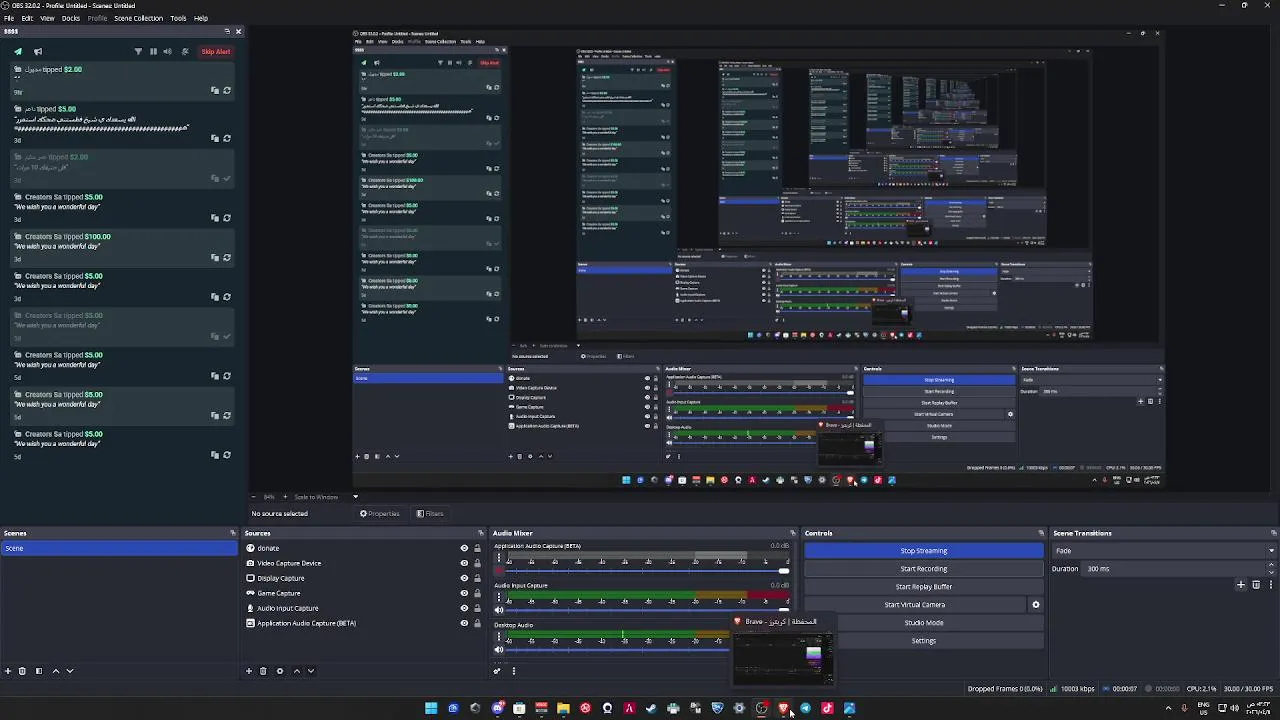
Task: Remove selected scene with trash icon
Action: point(22,671)
